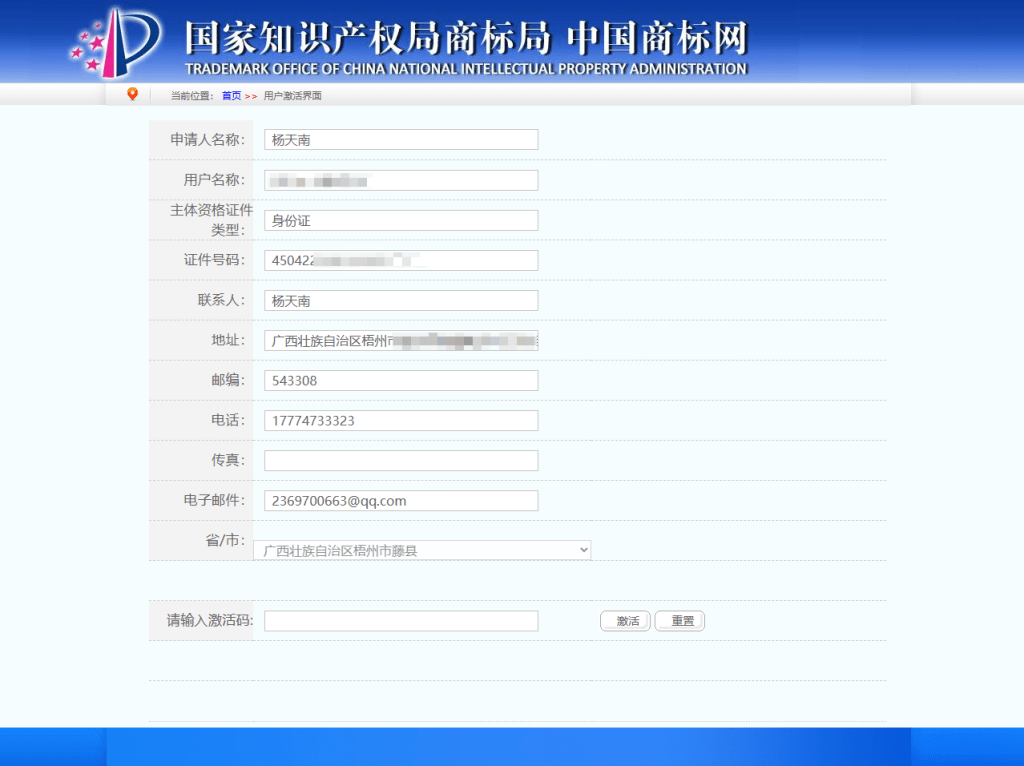Click the 请输入激活码 input field
The image size is (1024, 766).
click(x=401, y=621)
